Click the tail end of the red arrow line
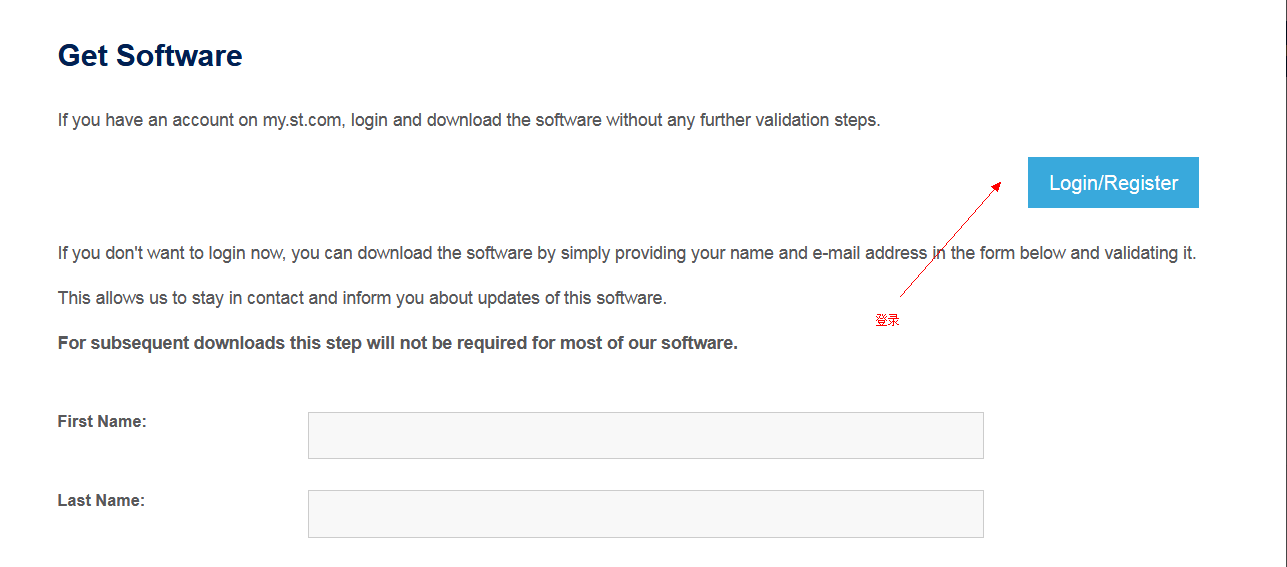The width and height of the screenshot is (1287, 567). [x=902, y=295]
